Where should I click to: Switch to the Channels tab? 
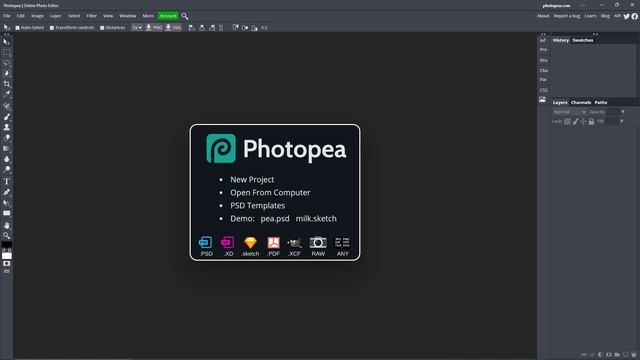pyautogui.click(x=581, y=102)
